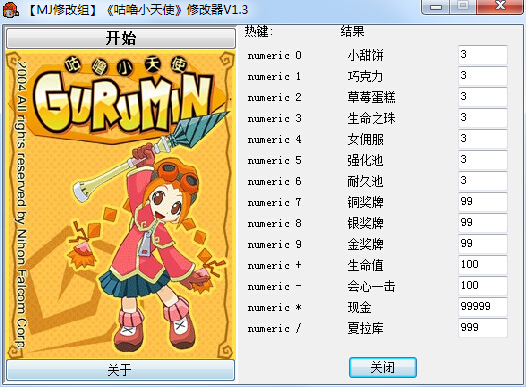This screenshot has width=526, height=387.
Task: Click the 现金 label
Action: (x=359, y=308)
